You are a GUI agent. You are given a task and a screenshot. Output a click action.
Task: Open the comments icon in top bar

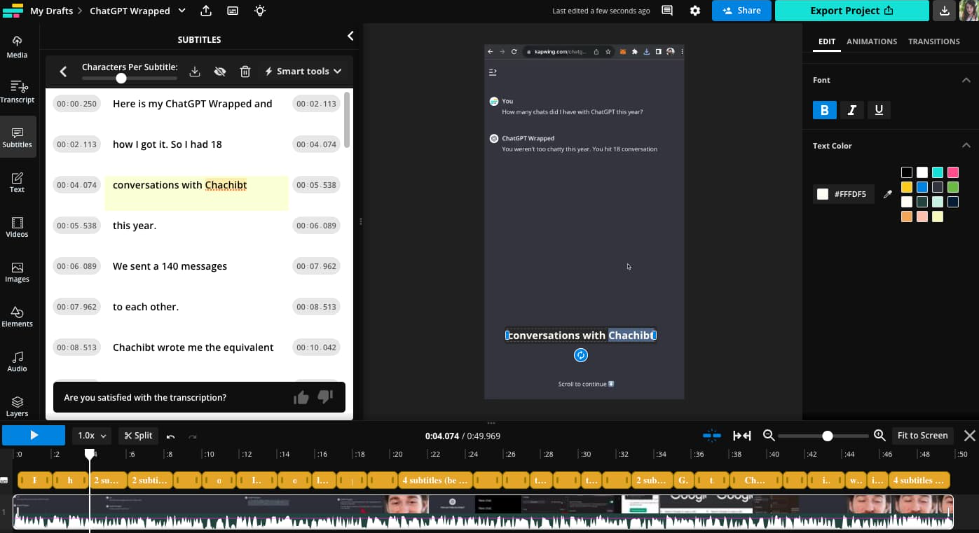tap(667, 11)
